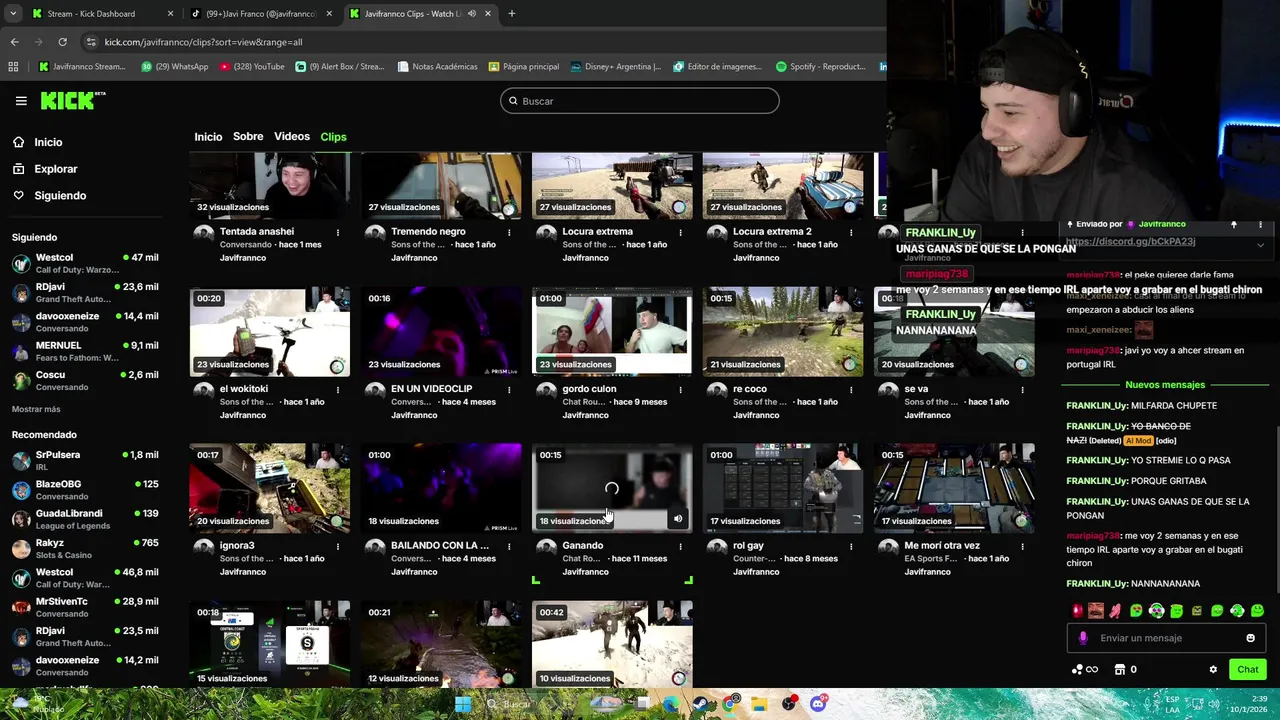1280x720 pixels.
Task: Click the Inicio home icon in sidebar
Action: pos(19,142)
